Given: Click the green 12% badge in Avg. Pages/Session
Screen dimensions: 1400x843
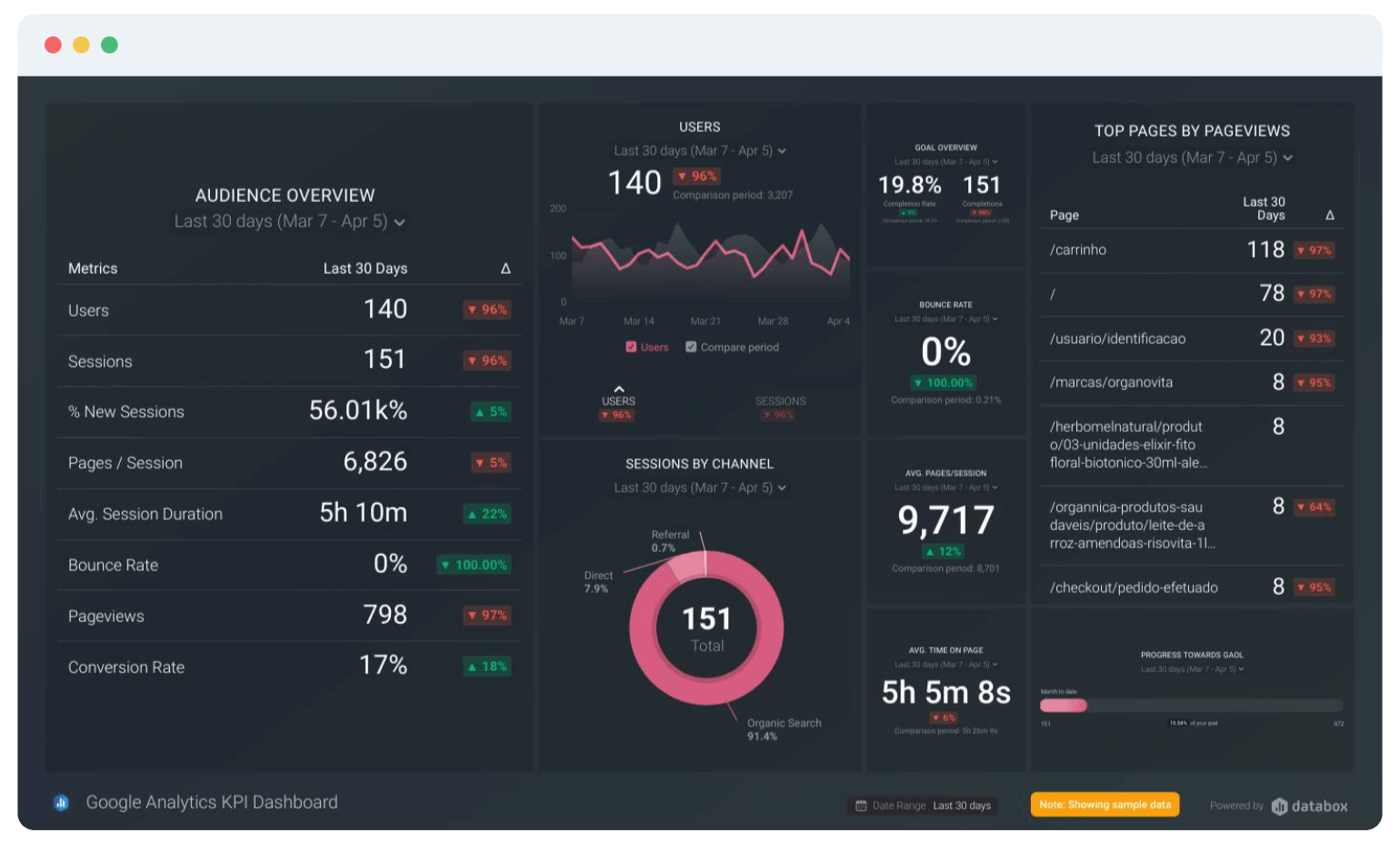Looking at the screenshot, I should pos(945,550).
